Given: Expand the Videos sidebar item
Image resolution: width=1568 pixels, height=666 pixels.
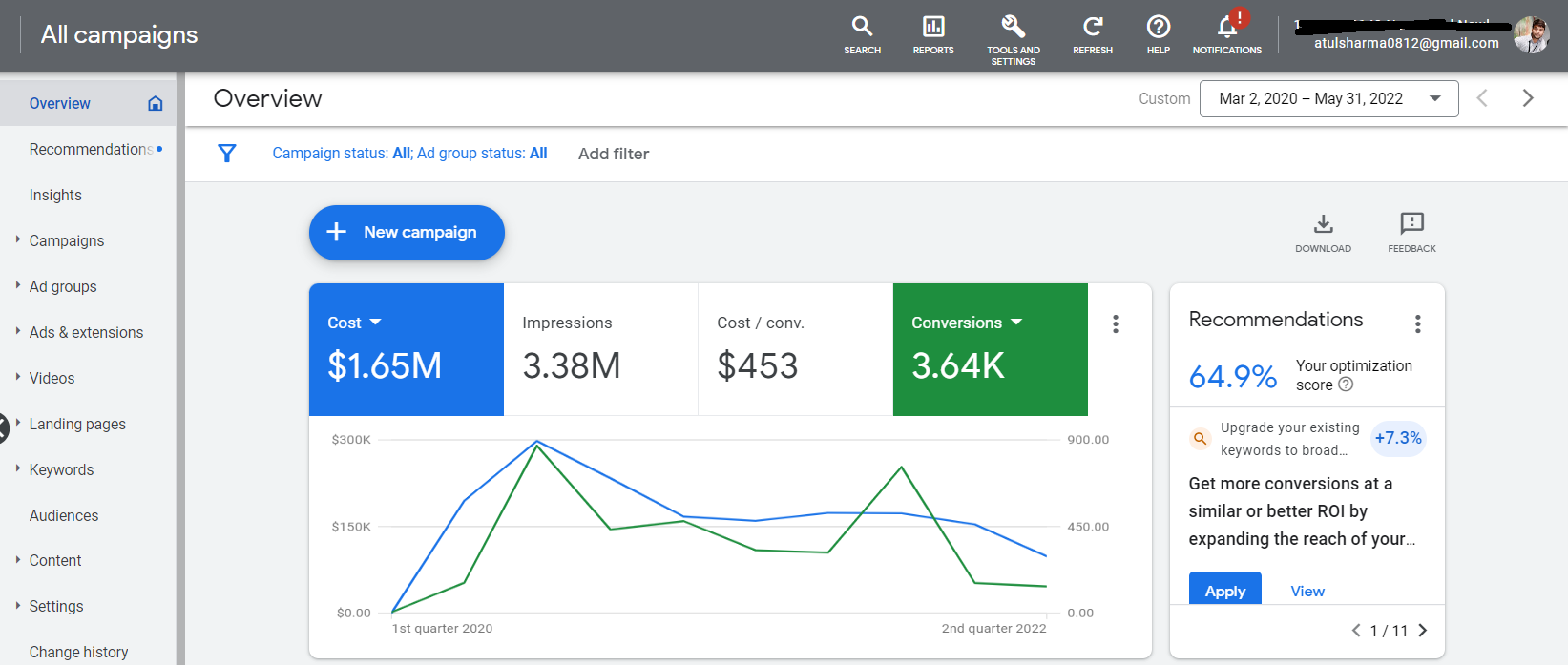Looking at the screenshot, I should 18,377.
